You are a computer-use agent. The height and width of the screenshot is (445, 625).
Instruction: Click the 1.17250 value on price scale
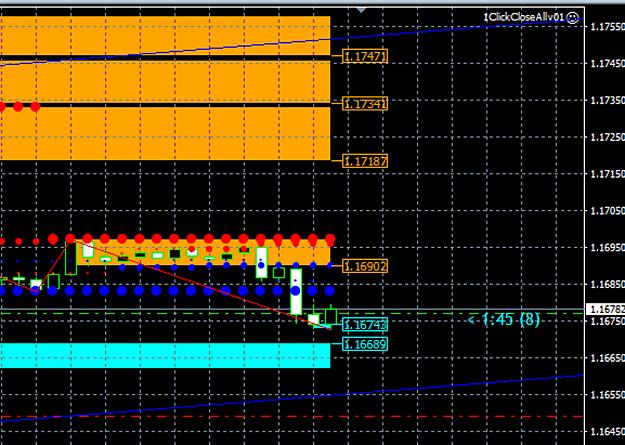(607, 137)
